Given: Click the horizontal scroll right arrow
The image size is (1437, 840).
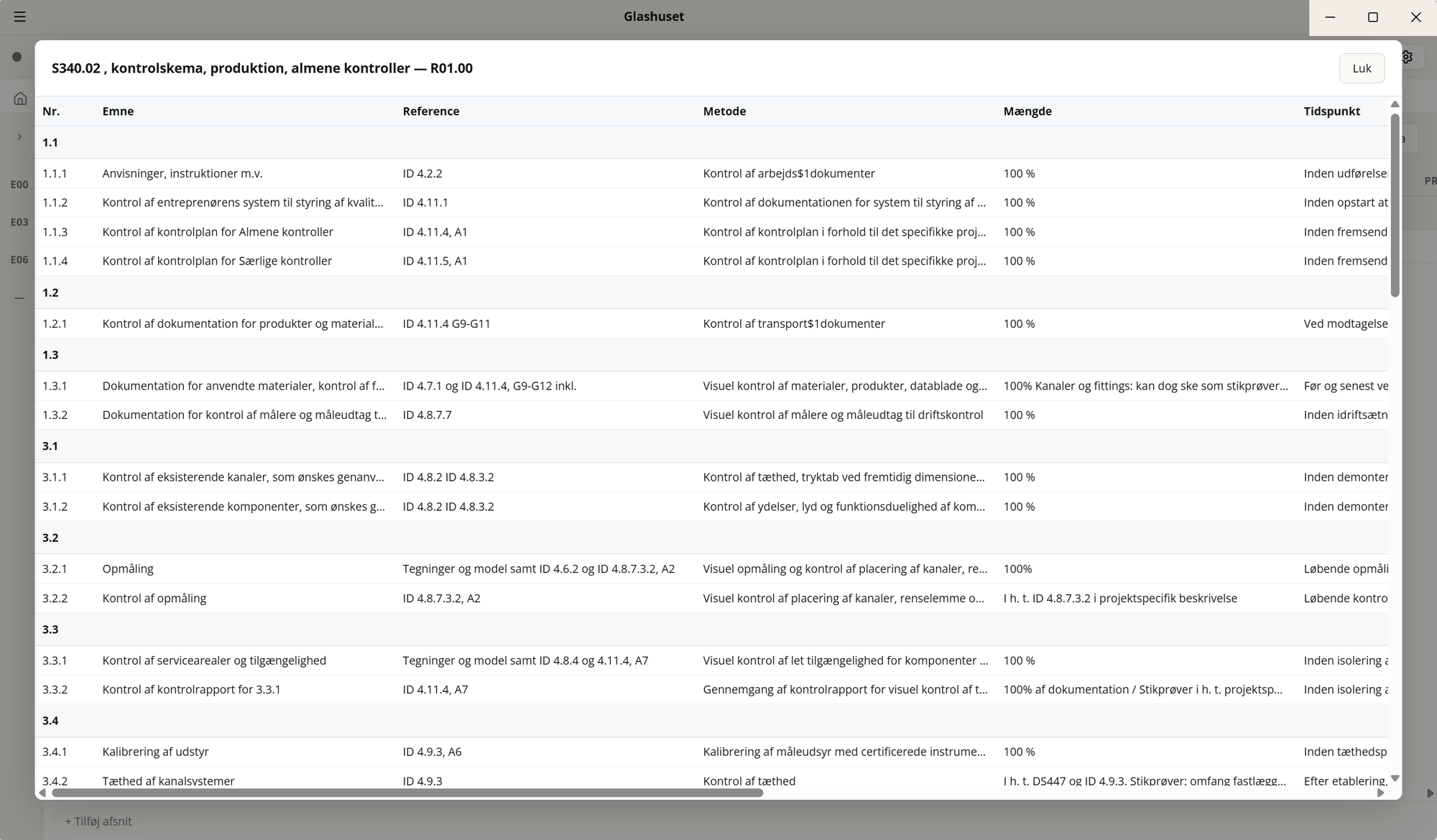Looking at the screenshot, I should [x=1380, y=793].
